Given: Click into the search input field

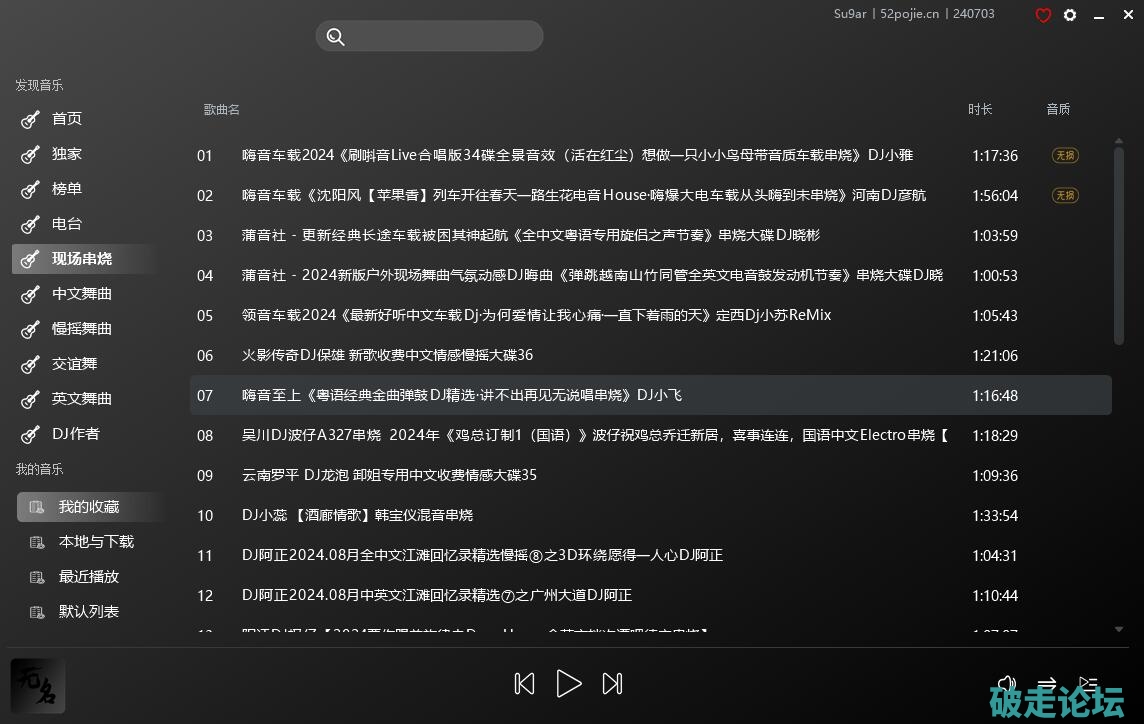Looking at the screenshot, I should point(440,37).
